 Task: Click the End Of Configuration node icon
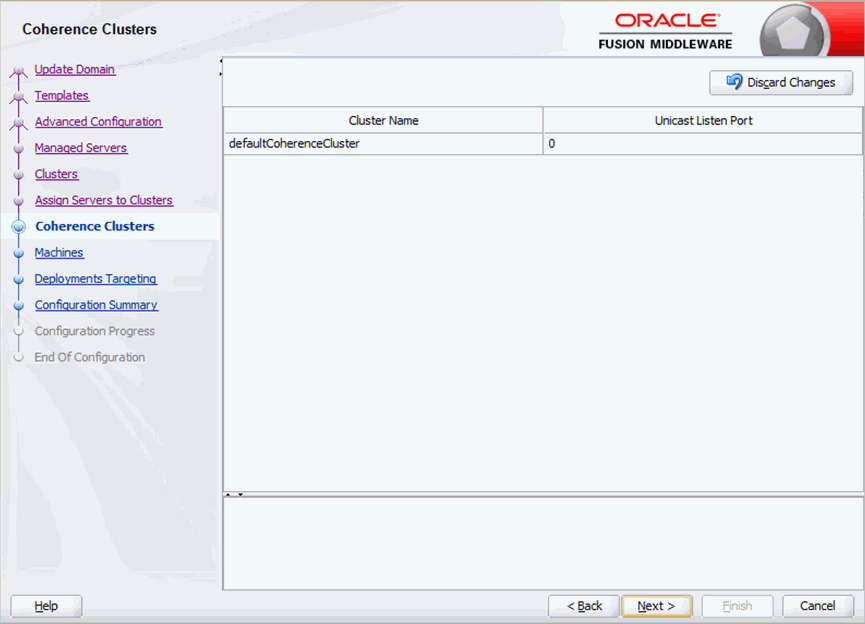coord(19,356)
